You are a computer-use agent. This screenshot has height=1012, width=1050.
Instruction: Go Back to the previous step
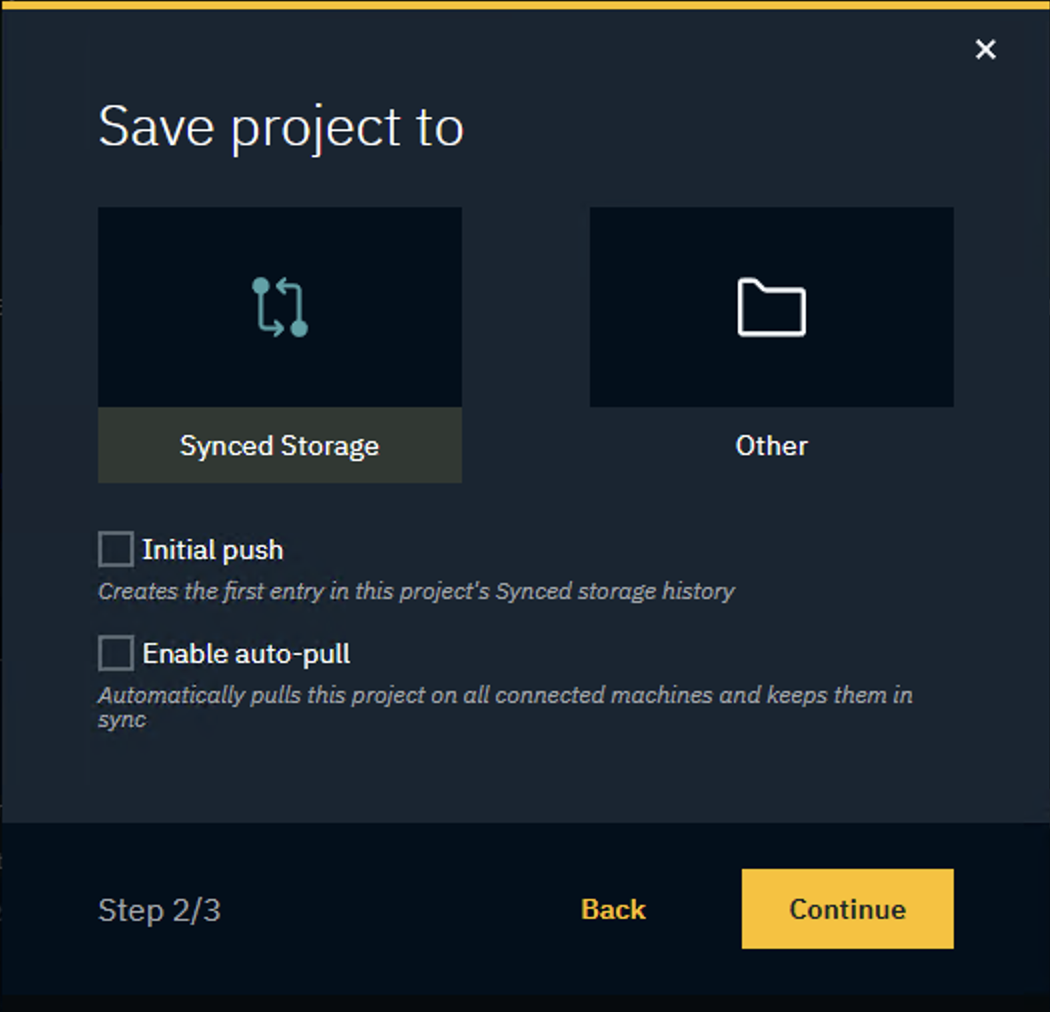click(x=612, y=909)
